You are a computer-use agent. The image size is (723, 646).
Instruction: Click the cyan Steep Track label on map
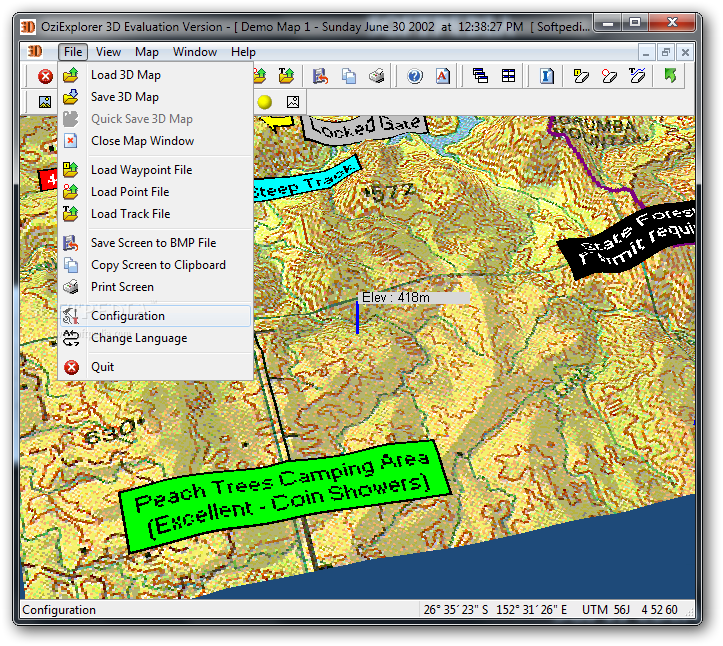[x=306, y=180]
